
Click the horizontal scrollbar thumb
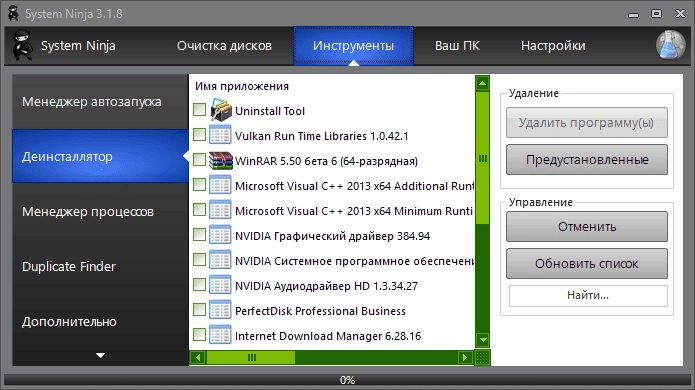(251, 357)
